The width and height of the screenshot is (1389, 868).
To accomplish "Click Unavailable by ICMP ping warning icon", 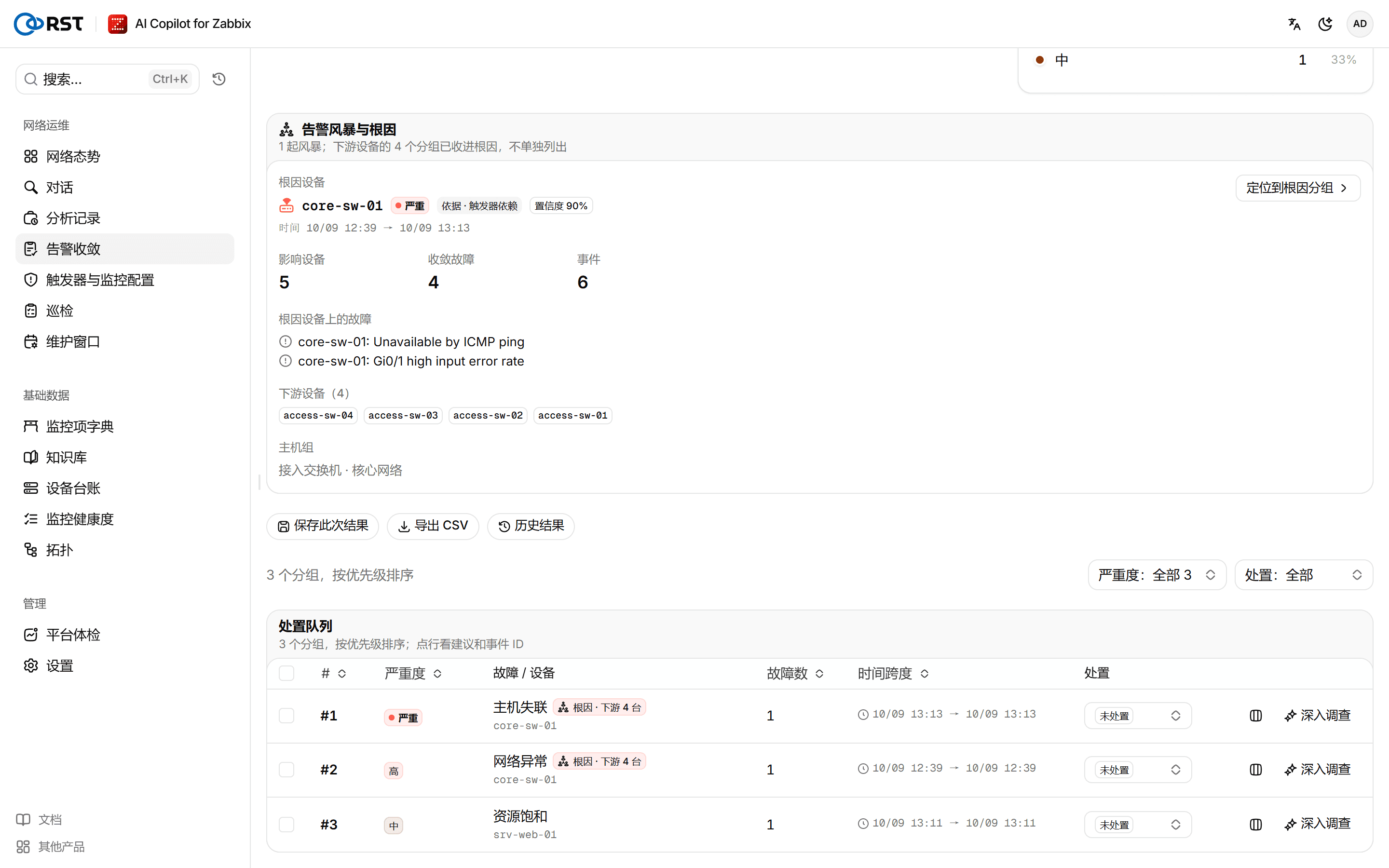I will (285, 341).
